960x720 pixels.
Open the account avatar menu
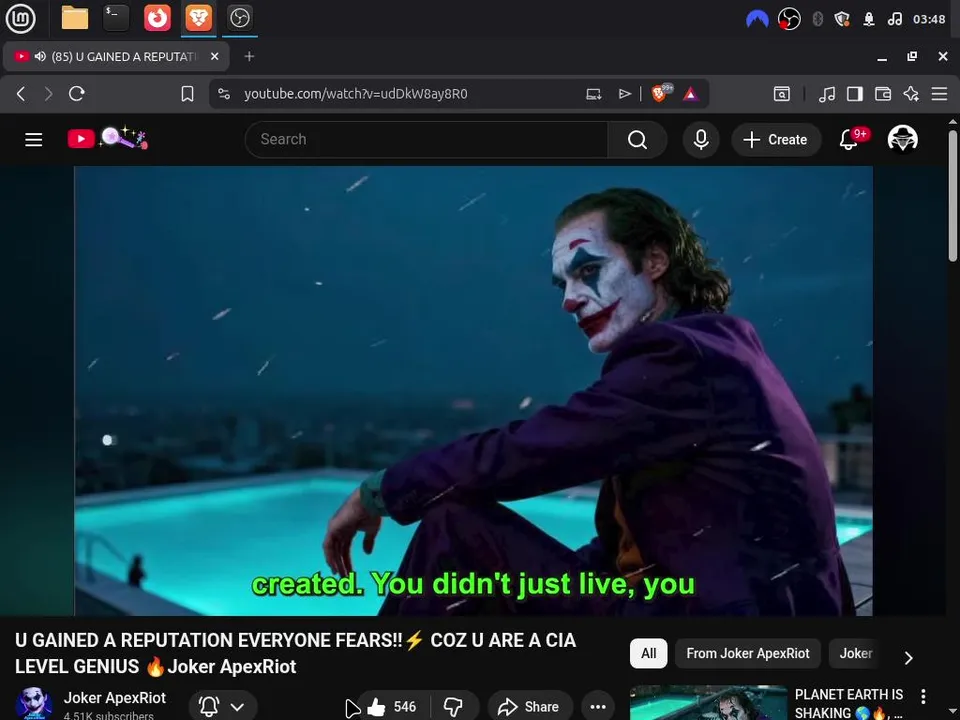point(902,139)
